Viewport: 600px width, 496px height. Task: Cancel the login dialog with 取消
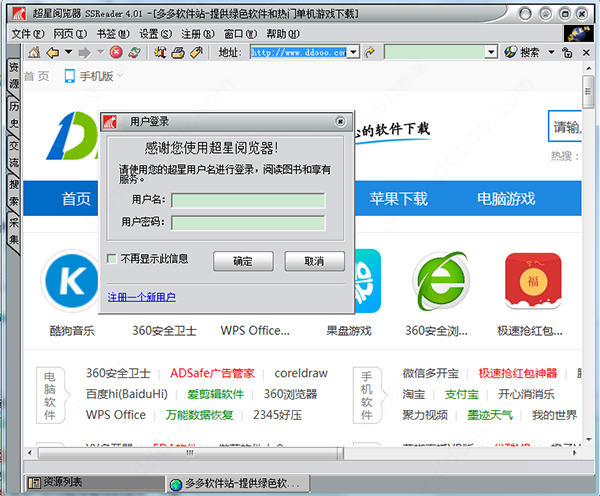click(x=315, y=261)
